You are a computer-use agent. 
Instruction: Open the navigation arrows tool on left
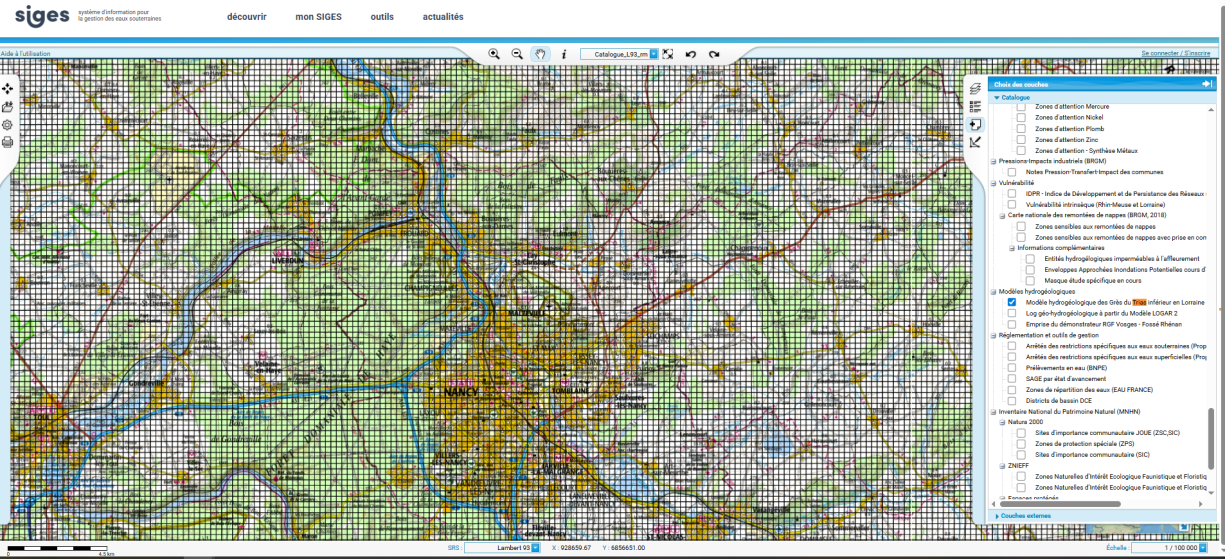tap(7, 89)
